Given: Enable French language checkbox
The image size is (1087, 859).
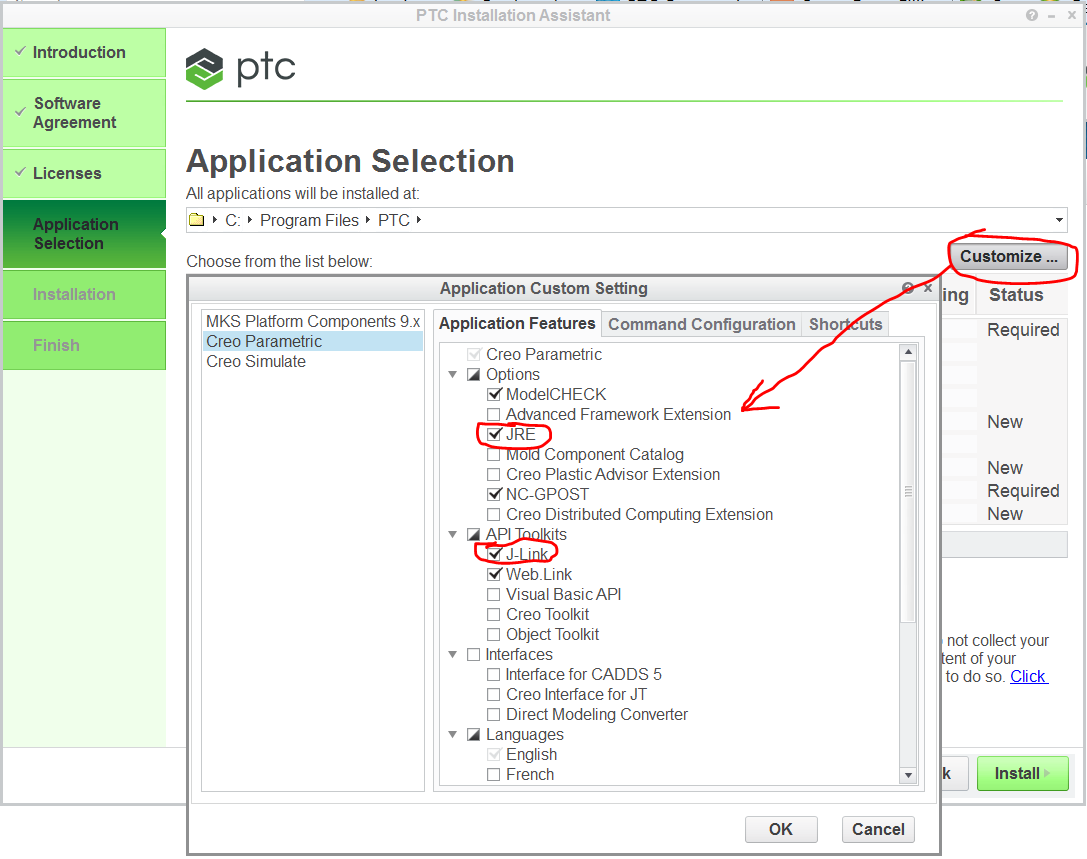Looking at the screenshot, I should tap(494, 774).
